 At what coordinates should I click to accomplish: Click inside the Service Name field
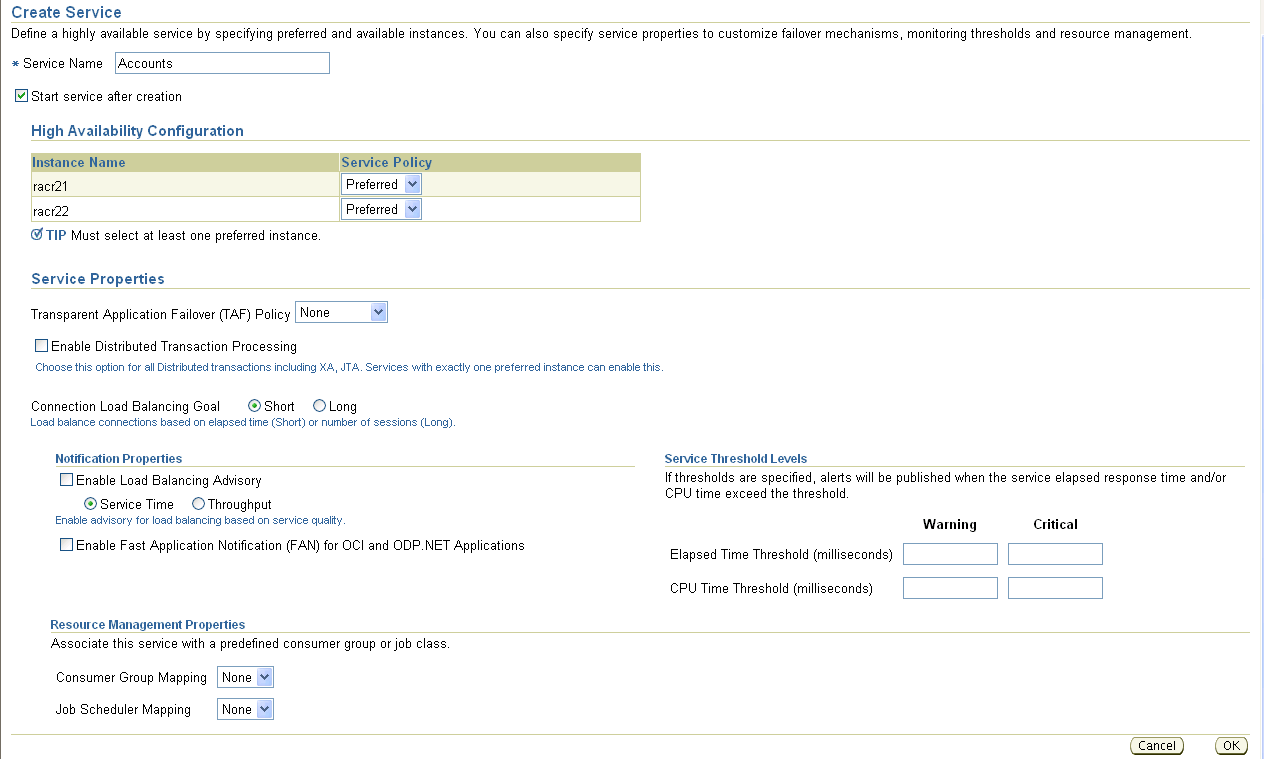221,62
